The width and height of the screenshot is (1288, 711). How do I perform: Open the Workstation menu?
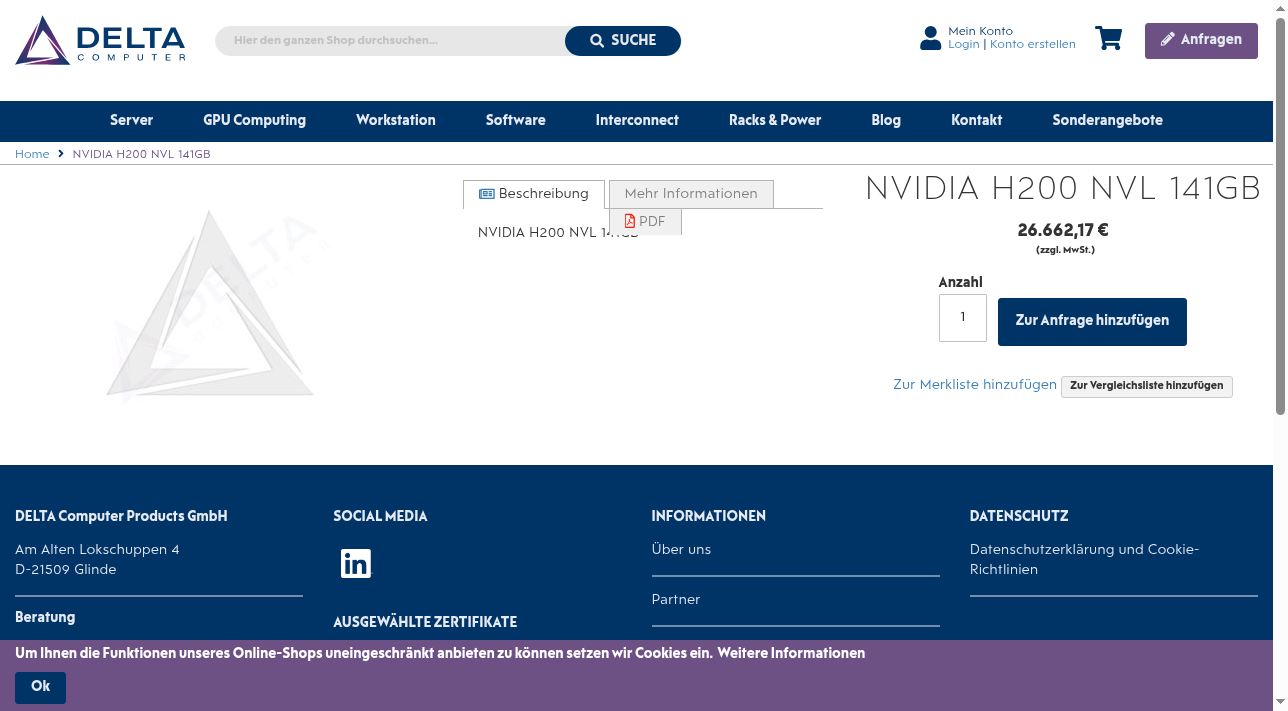(396, 121)
